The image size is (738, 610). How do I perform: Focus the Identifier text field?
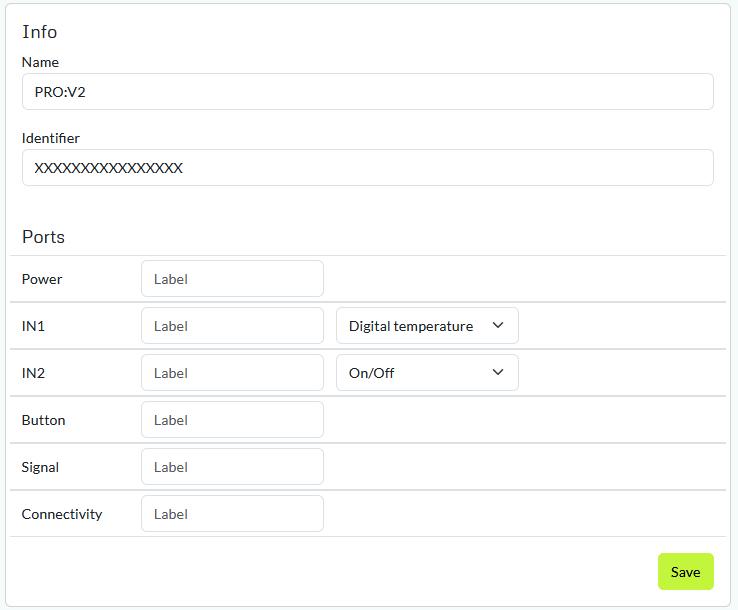[x=367, y=168]
